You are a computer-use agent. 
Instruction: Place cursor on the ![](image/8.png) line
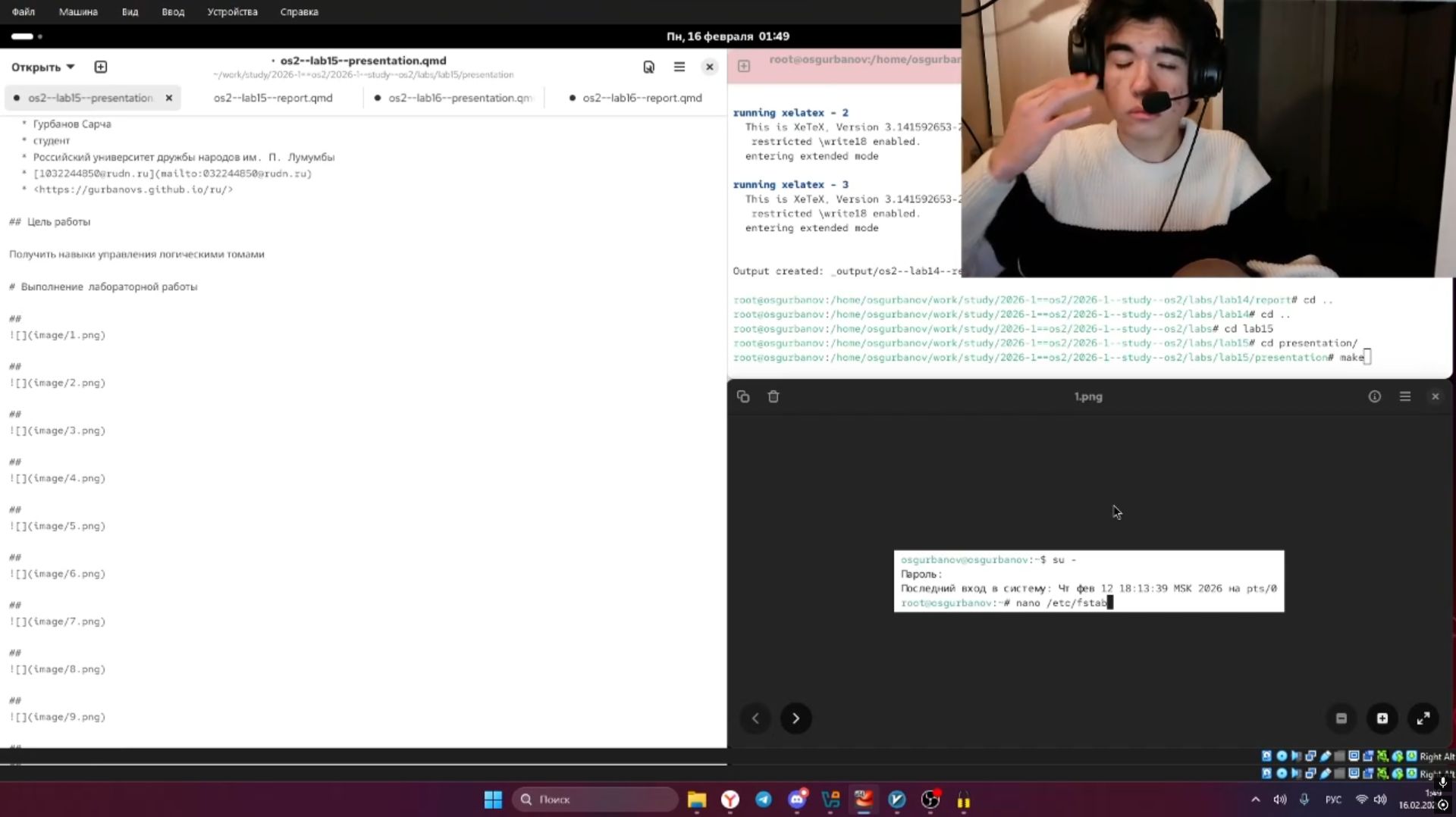[58, 669]
